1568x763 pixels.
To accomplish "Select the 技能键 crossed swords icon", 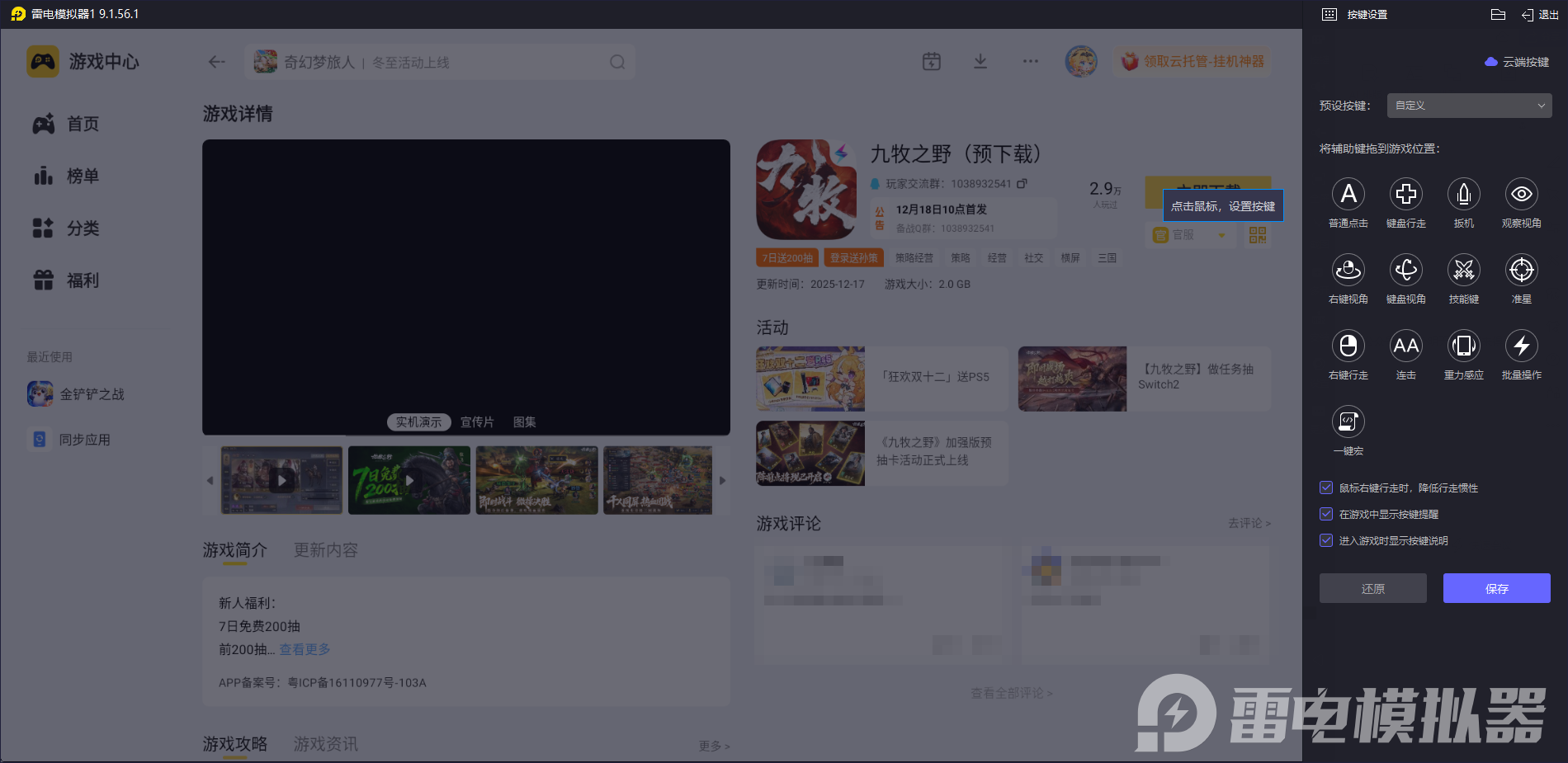I will point(1464,270).
